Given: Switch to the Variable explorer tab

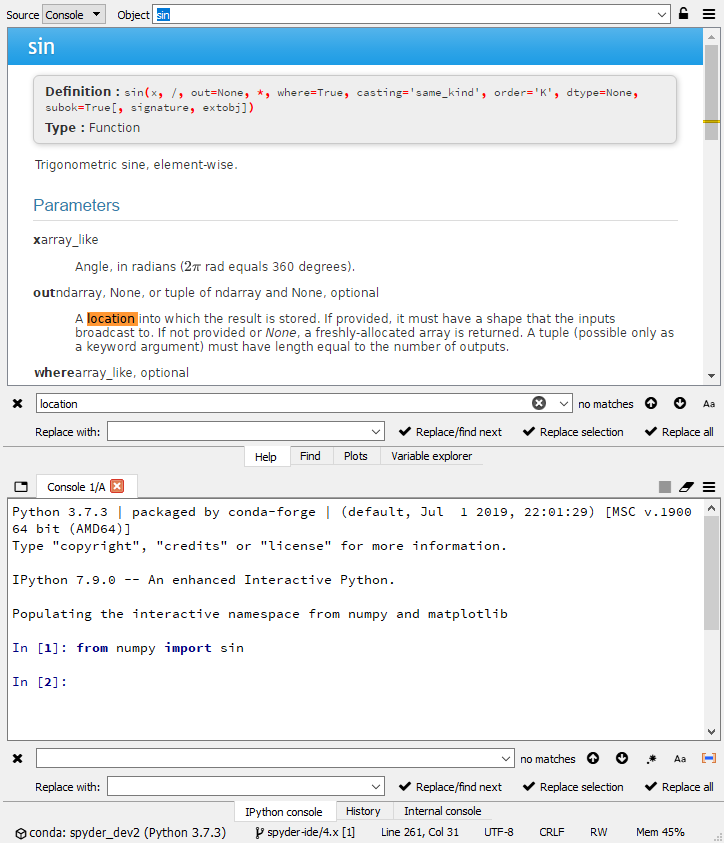Looking at the screenshot, I should tap(432, 456).
